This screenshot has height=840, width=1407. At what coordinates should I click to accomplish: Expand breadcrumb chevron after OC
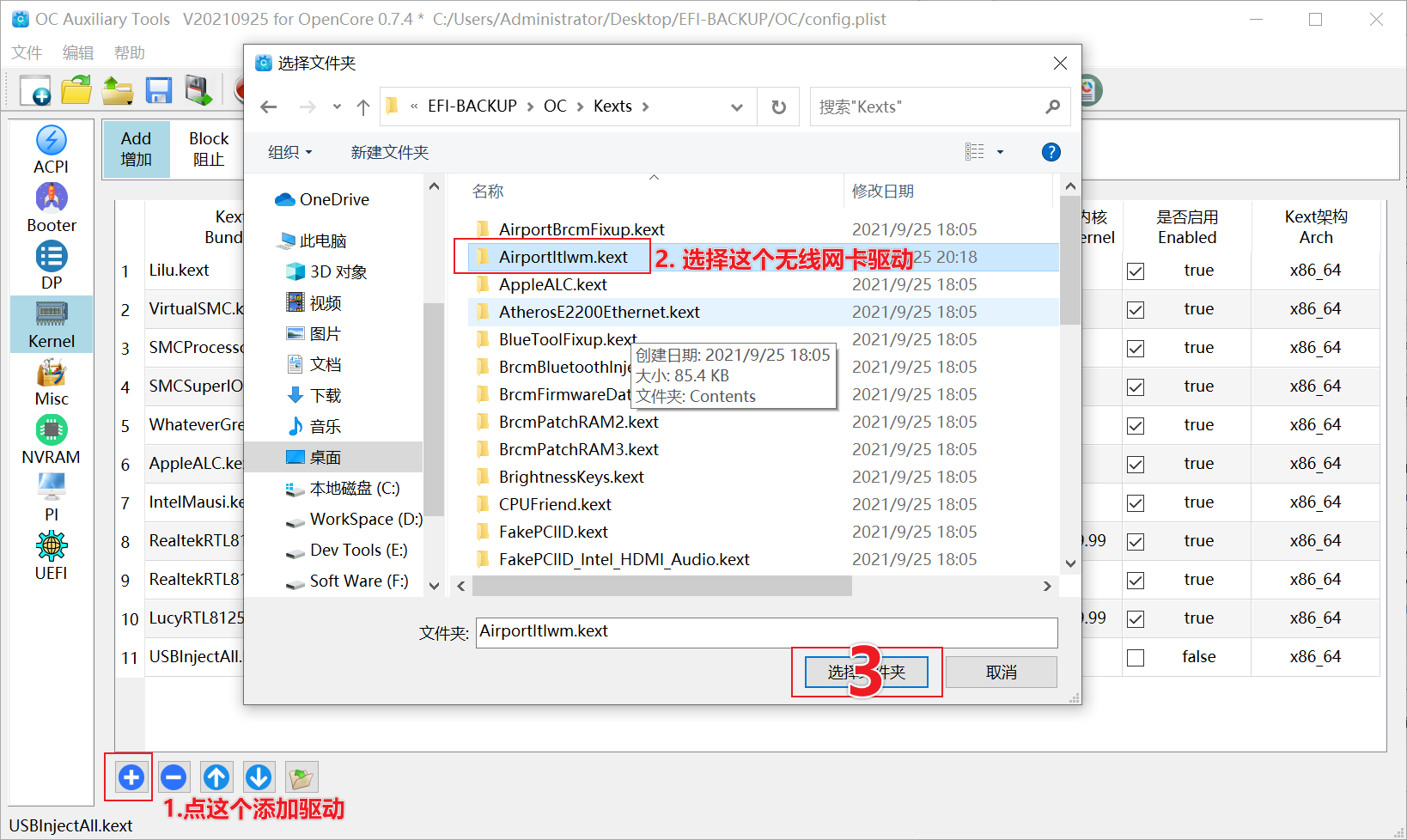coord(580,107)
